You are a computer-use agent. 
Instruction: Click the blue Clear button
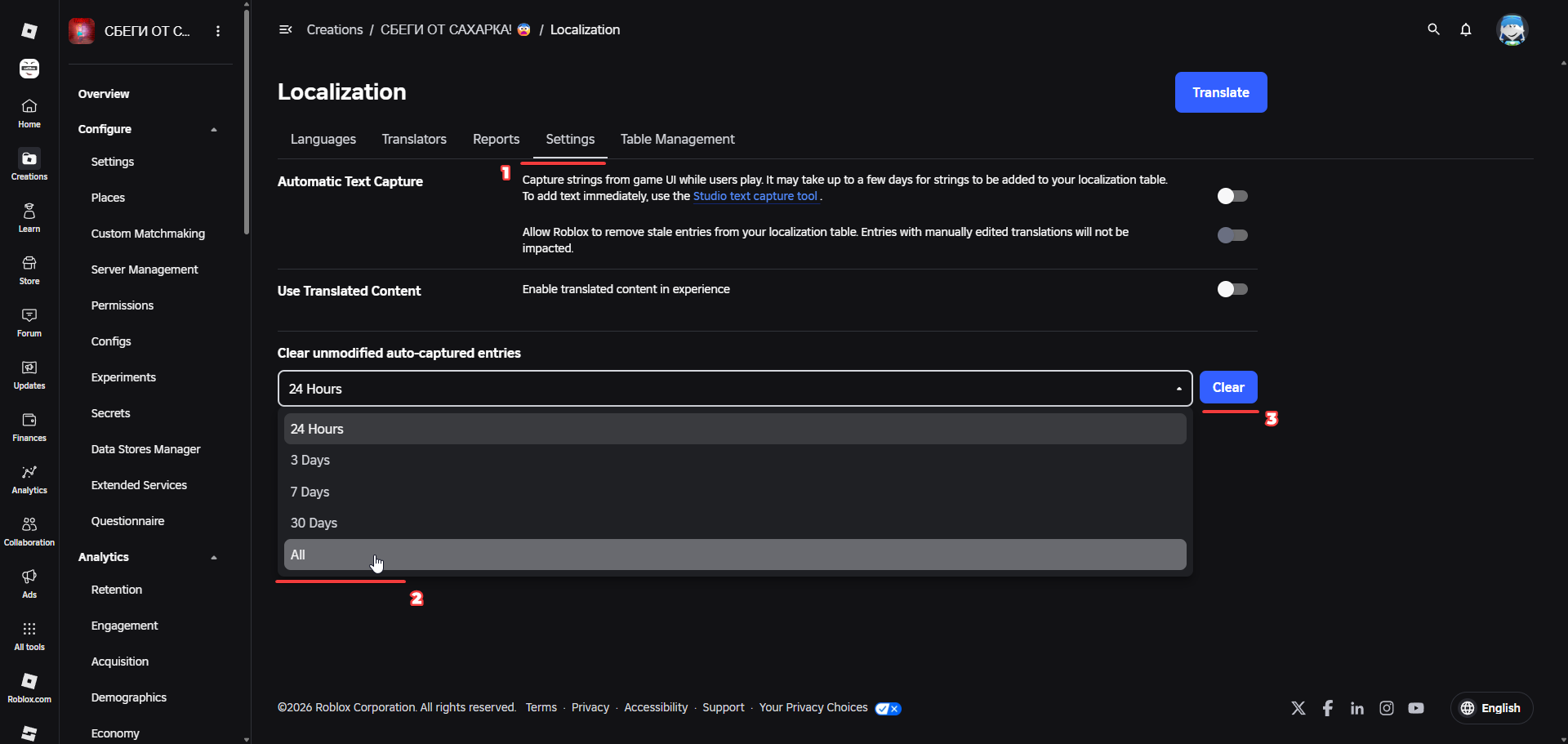pos(1228,387)
